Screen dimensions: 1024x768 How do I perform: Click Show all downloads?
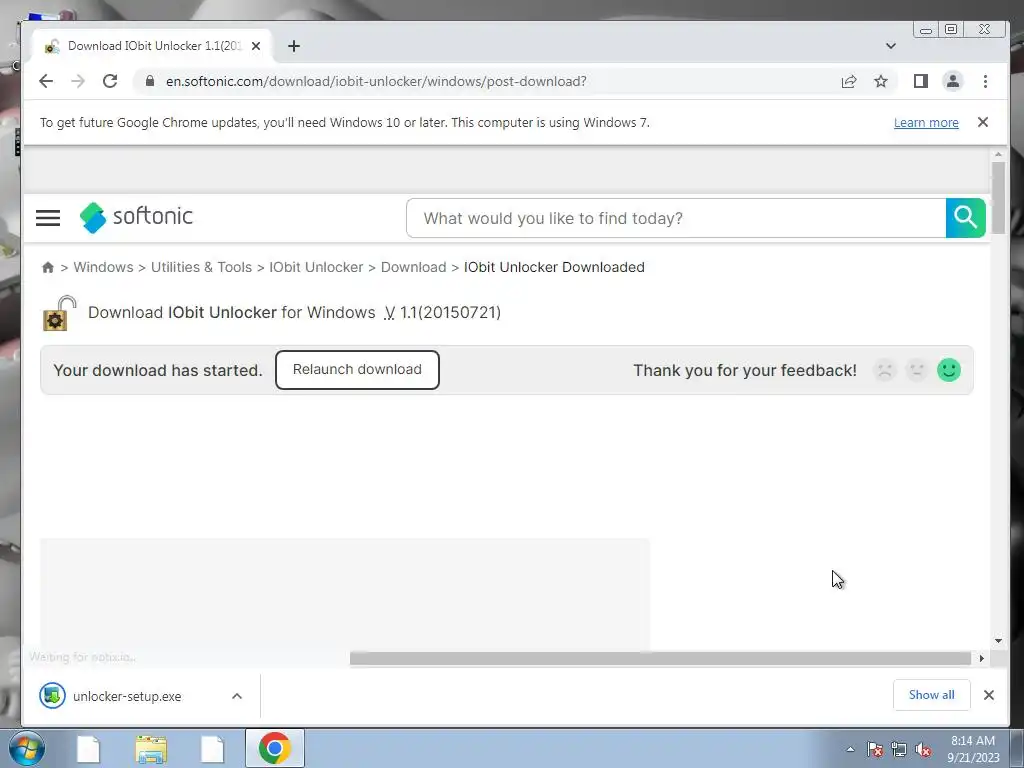(931, 695)
